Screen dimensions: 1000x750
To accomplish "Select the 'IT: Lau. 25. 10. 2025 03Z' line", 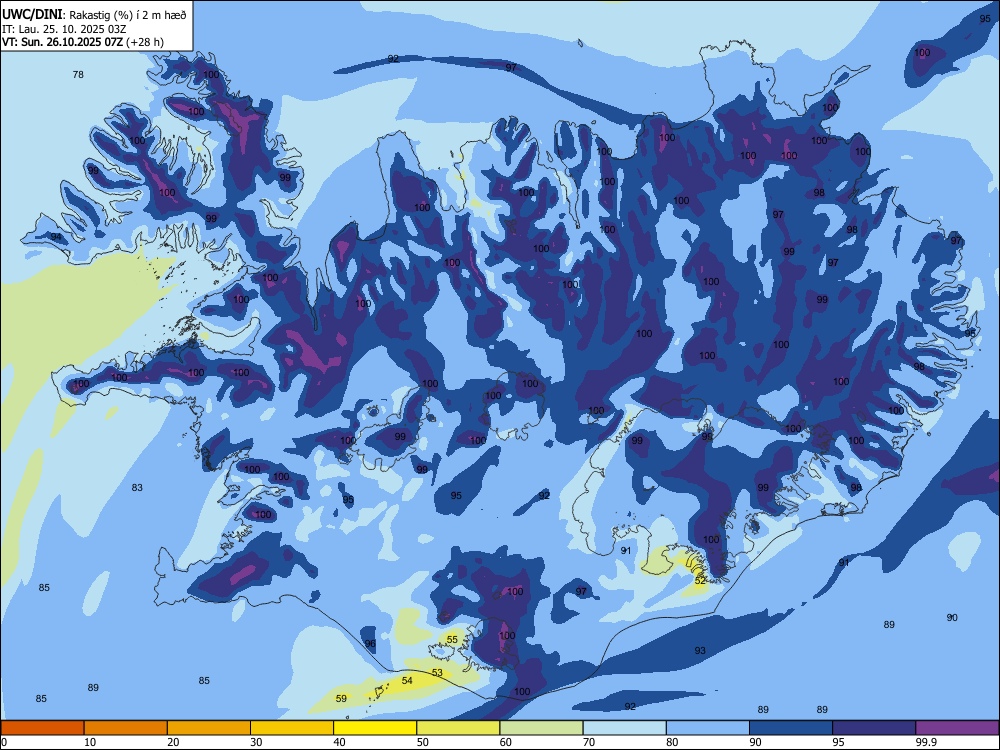I will pos(64,29).
